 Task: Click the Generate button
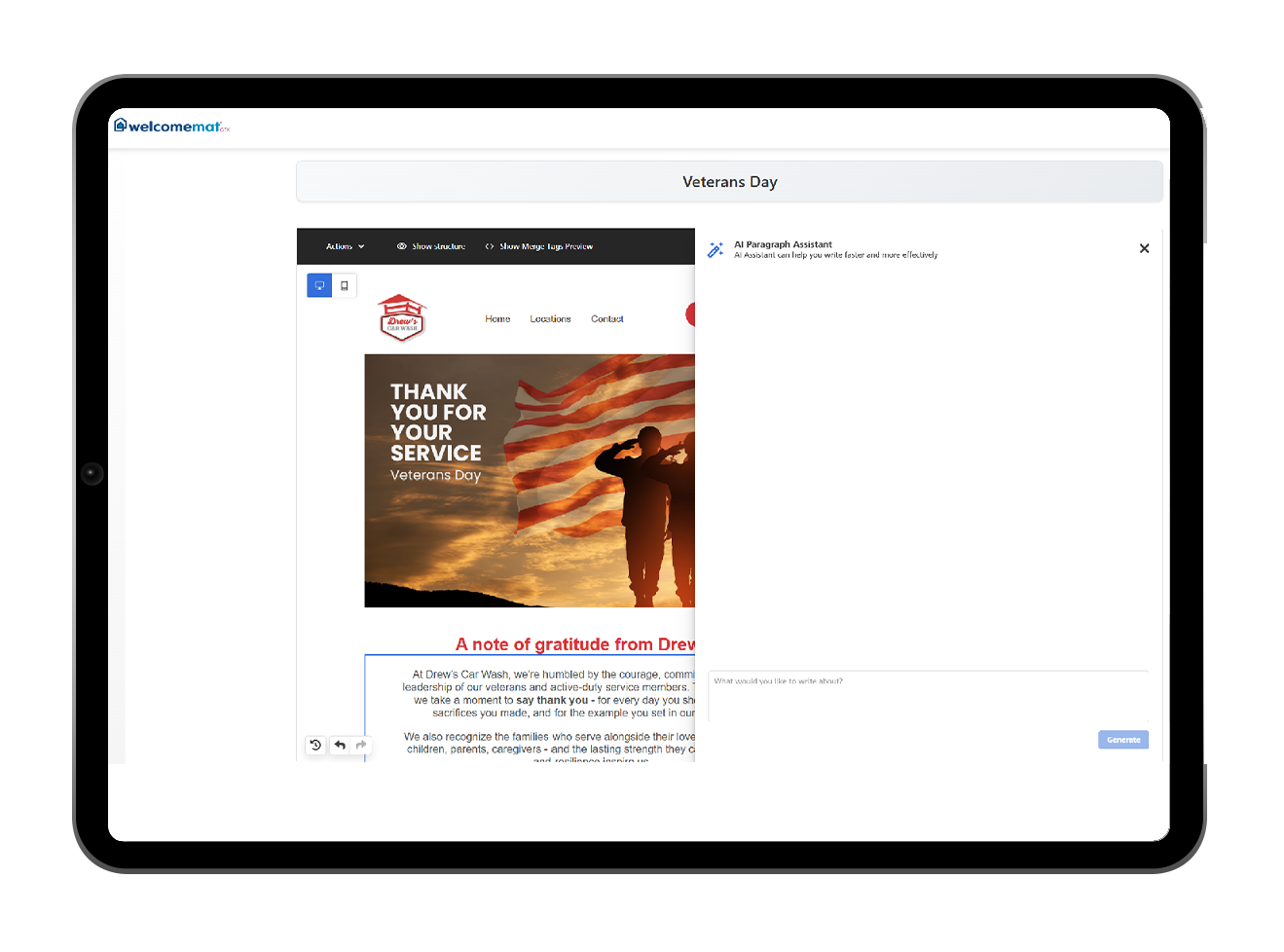pyautogui.click(x=1123, y=740)
